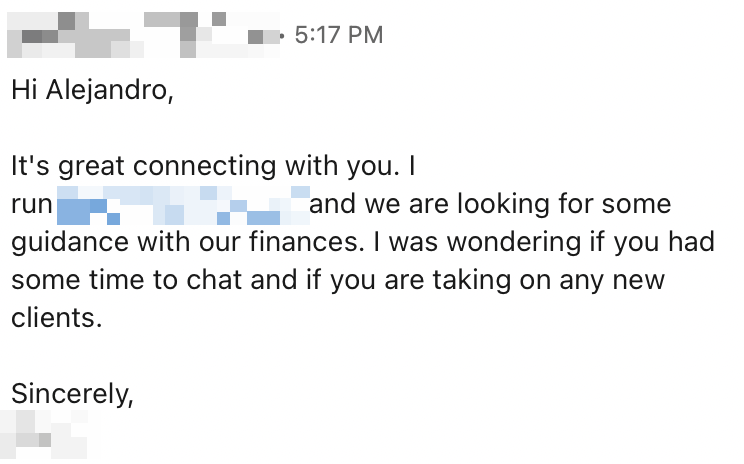Click the 5:17 PM timestamp
744x464 pixels.
[x=338, y=35]
